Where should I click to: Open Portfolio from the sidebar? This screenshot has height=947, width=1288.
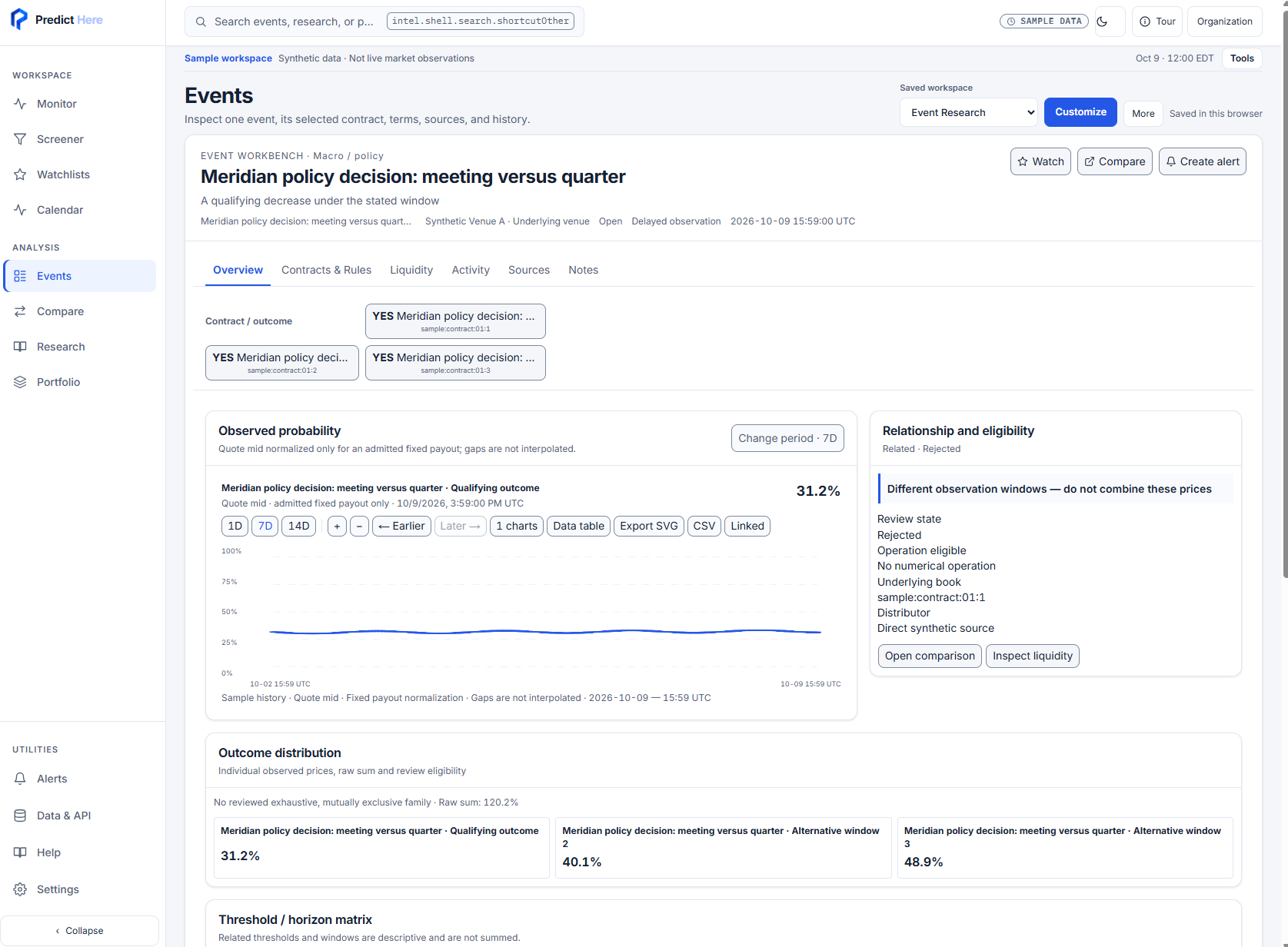[x=79, y=382]
